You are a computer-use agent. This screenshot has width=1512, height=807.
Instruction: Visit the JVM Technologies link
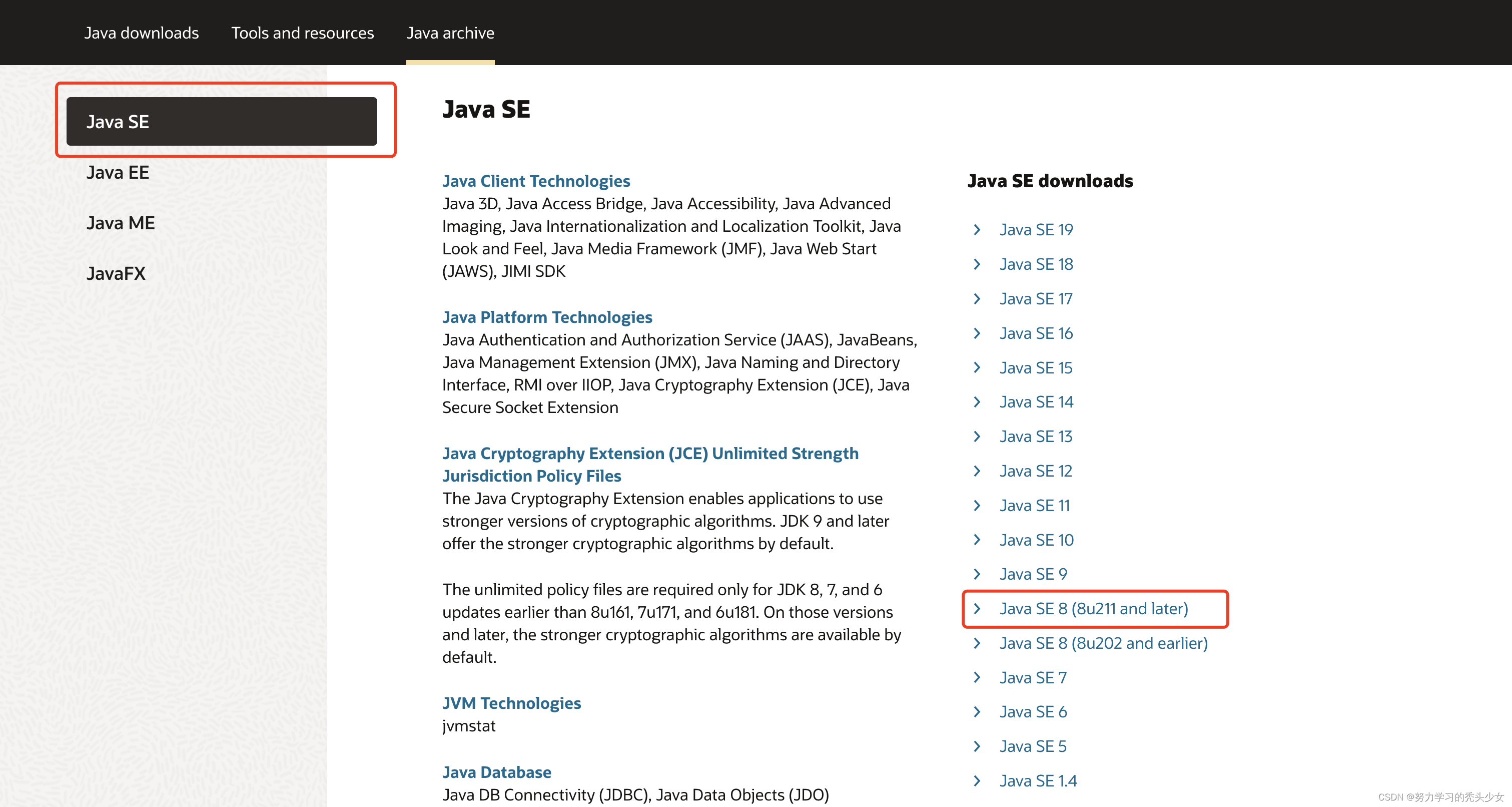click(x=511, y=703)
